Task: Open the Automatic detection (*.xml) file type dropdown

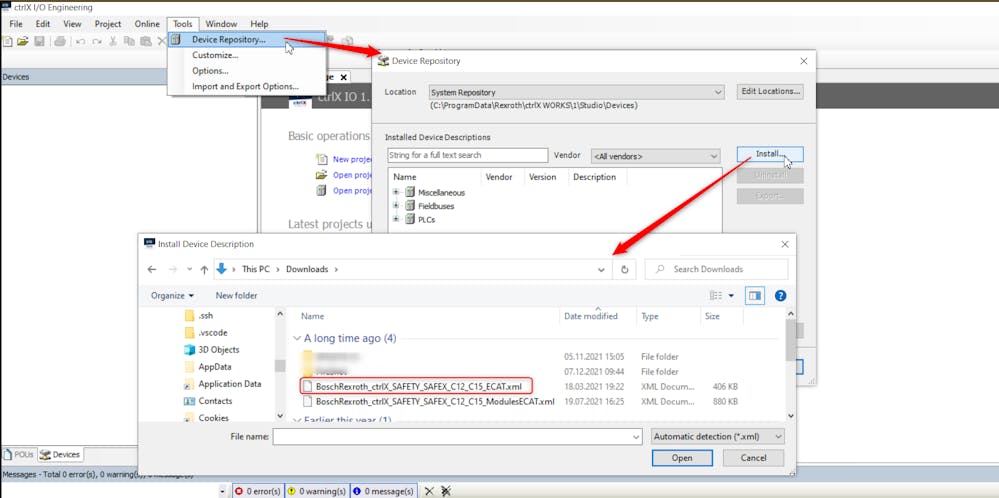Action: tap(718, 437)
